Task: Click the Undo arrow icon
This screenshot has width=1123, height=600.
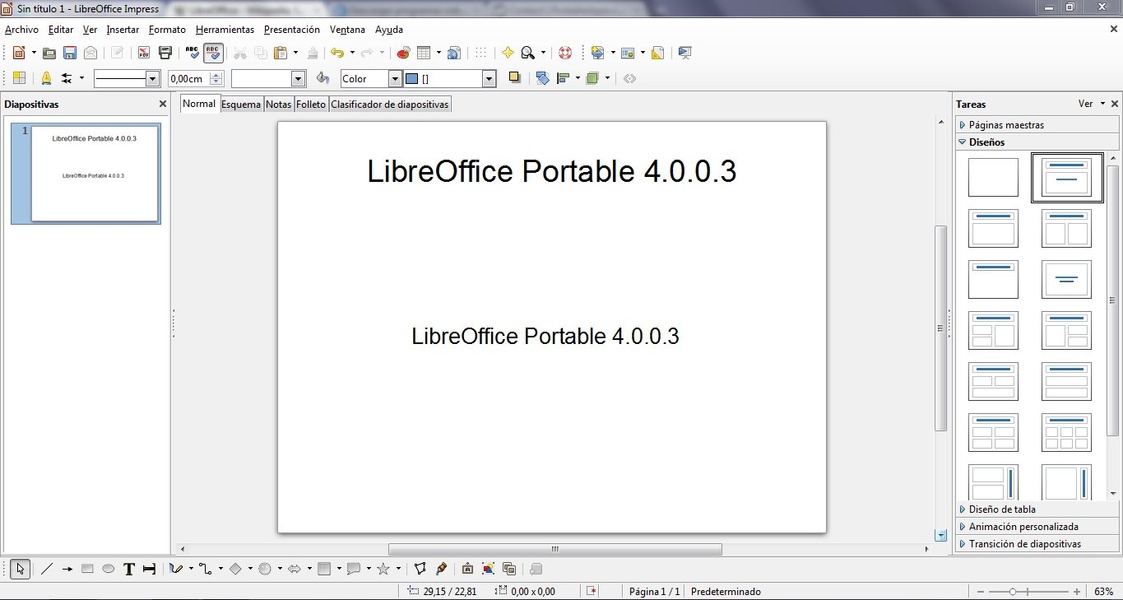Action: (337, 53)
